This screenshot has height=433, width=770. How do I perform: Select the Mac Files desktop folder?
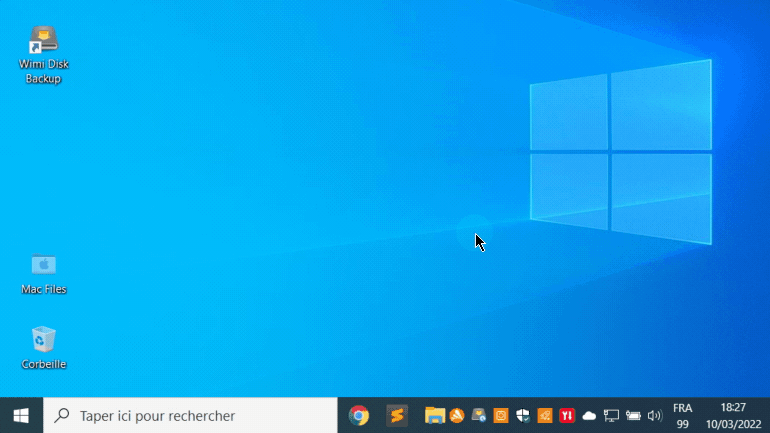(43, 274)
